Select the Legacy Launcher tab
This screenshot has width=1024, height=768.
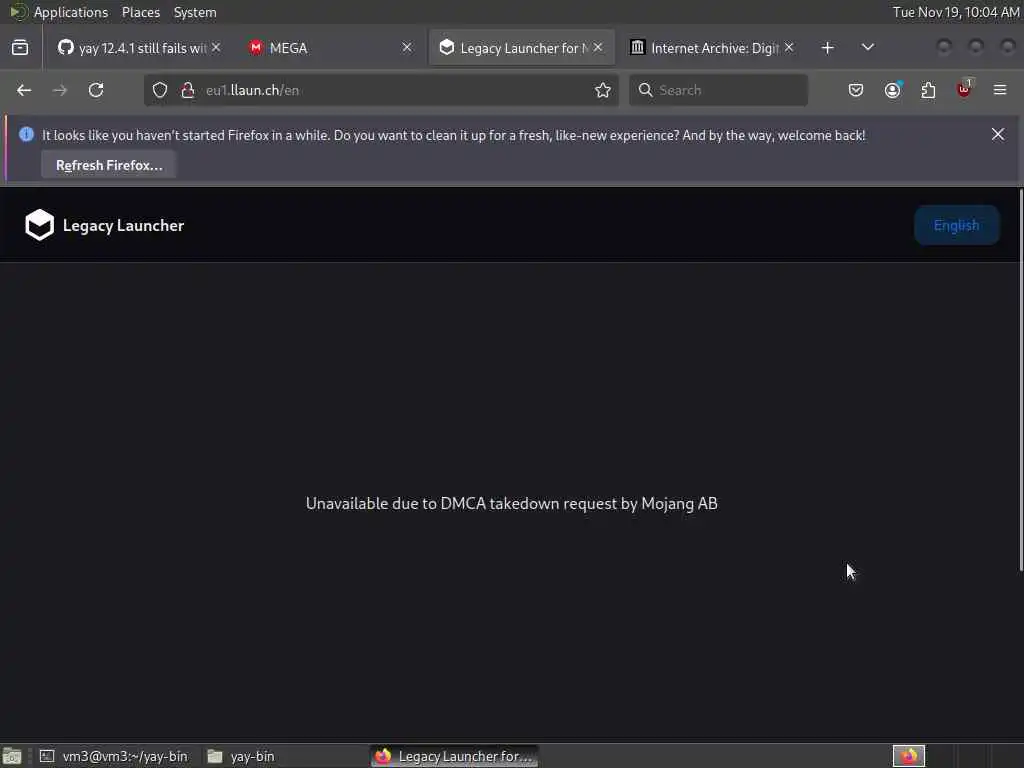pos(521,48)
